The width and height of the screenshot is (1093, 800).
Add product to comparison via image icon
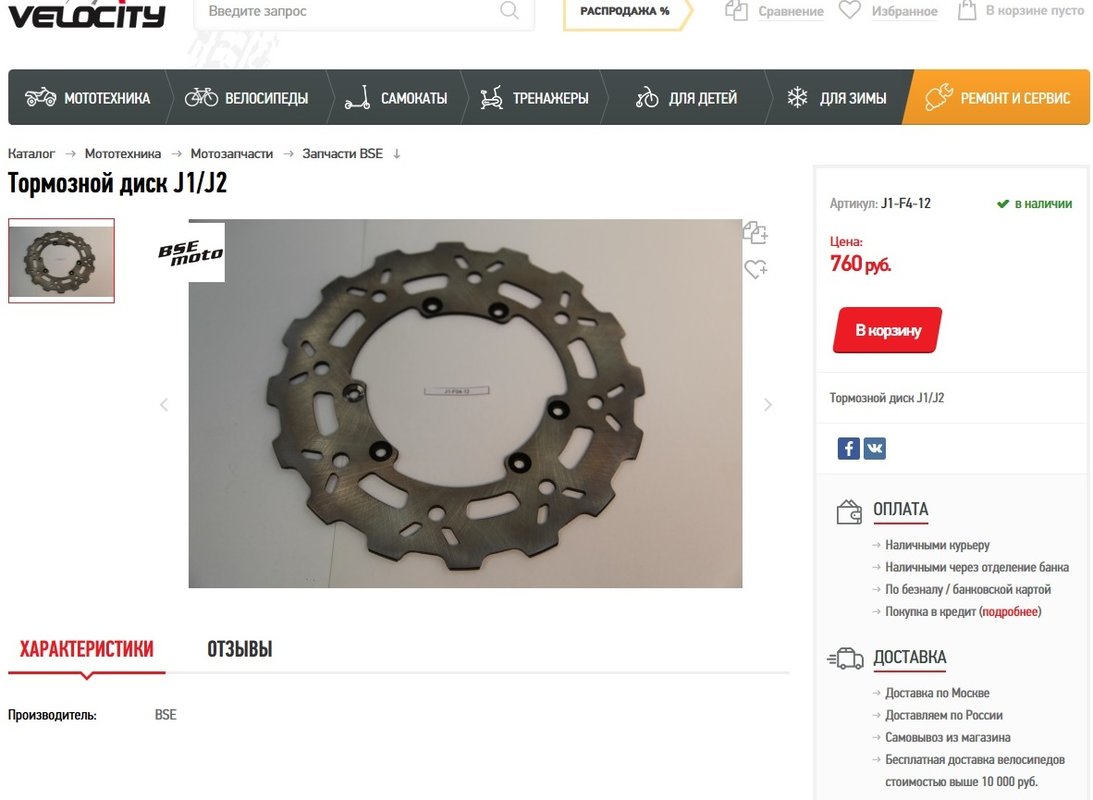pos(755,232)
